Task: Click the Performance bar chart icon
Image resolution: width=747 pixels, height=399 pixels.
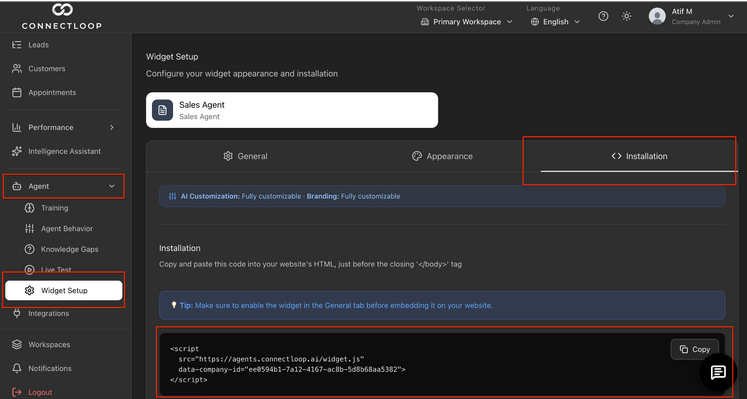Action: click(17, 128)
